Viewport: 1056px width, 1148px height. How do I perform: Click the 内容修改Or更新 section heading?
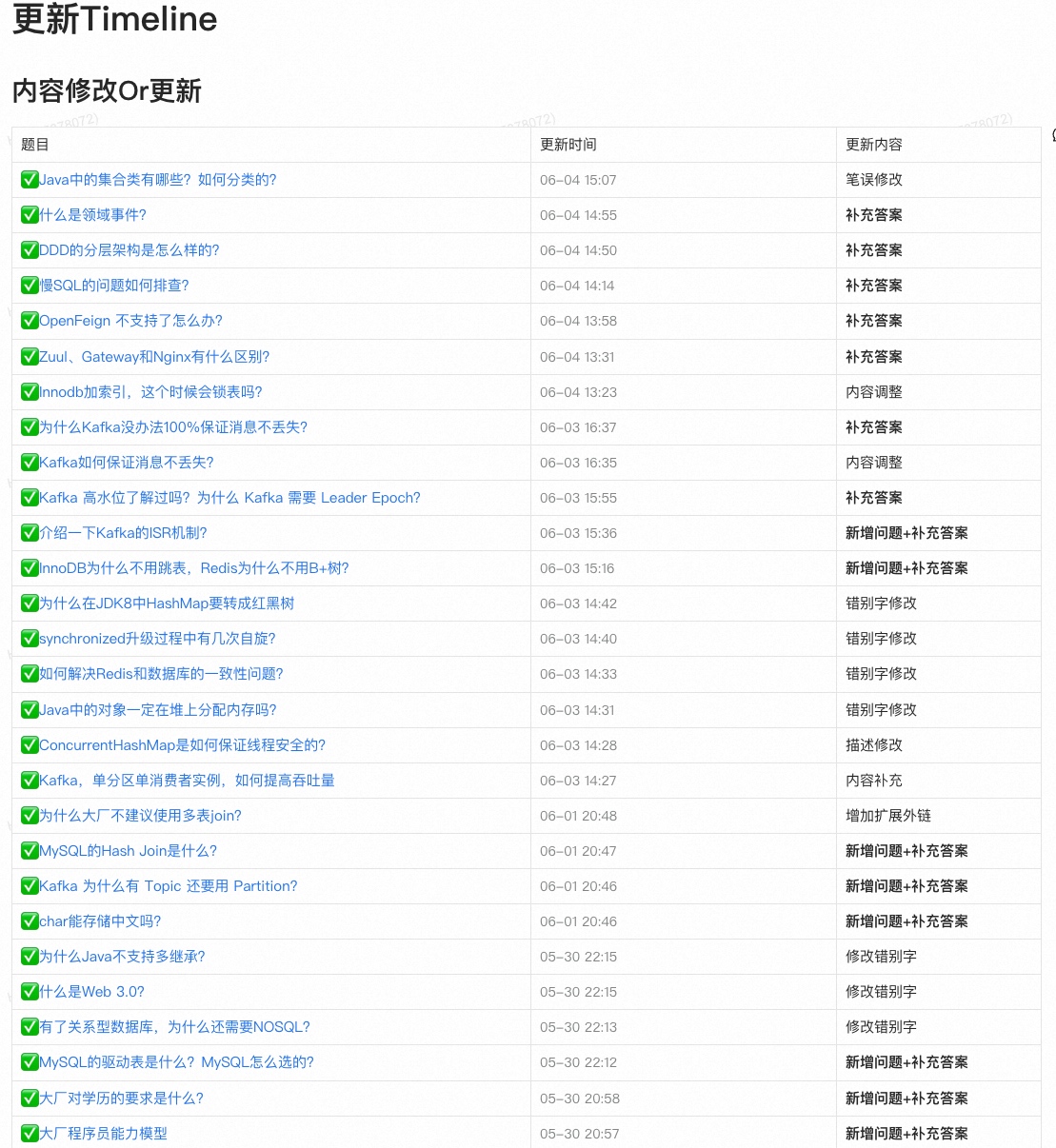tap(107, 91)
